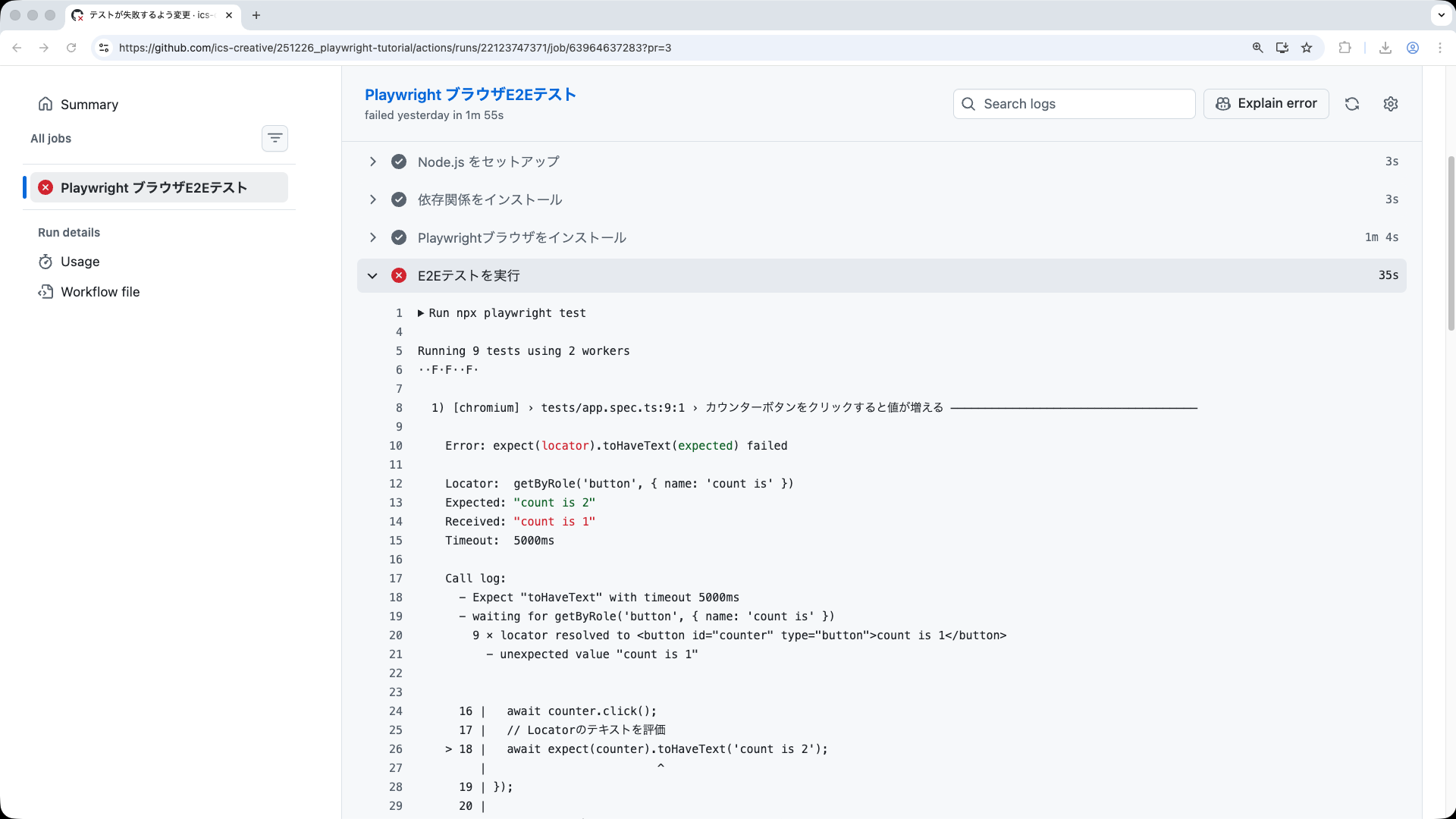Click the Explain error Copilot icon

tap(1222, 104)
